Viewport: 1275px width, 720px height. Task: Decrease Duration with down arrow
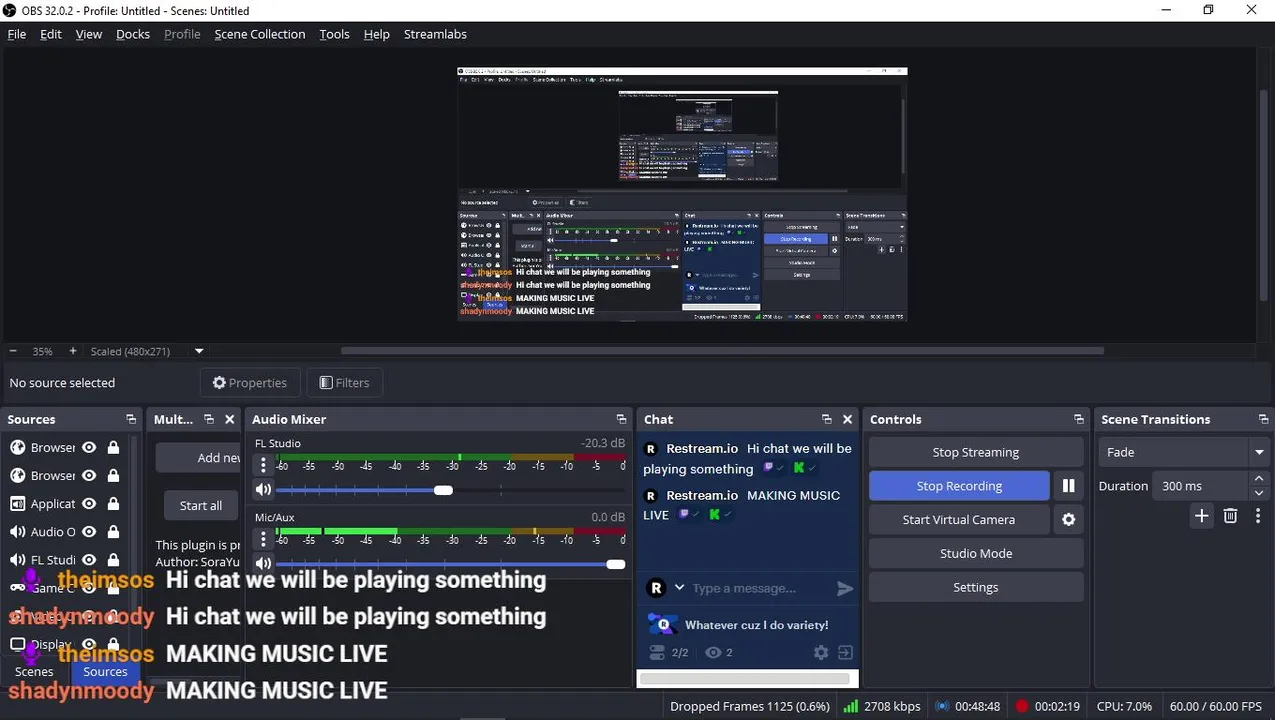pyautogui.click(x=1259, y=493)
